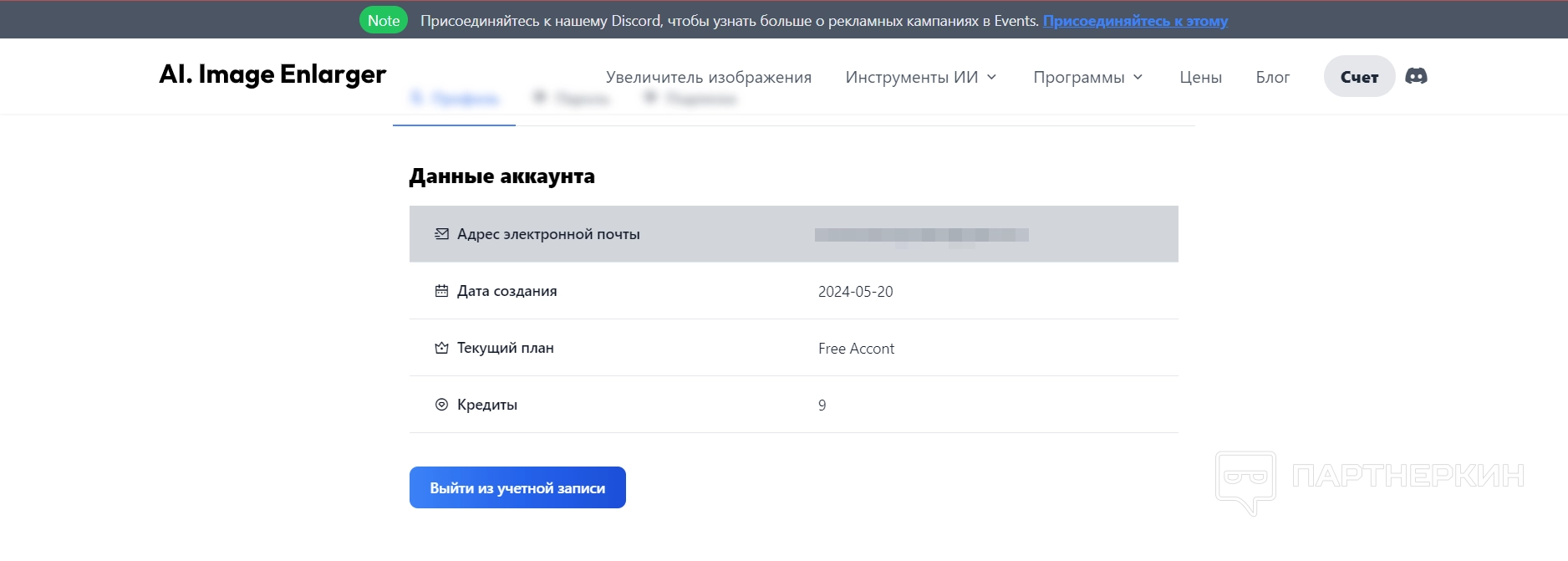Click the Free Accont plan value
This screenshot has width=1568, height=561.
(856, 349)
